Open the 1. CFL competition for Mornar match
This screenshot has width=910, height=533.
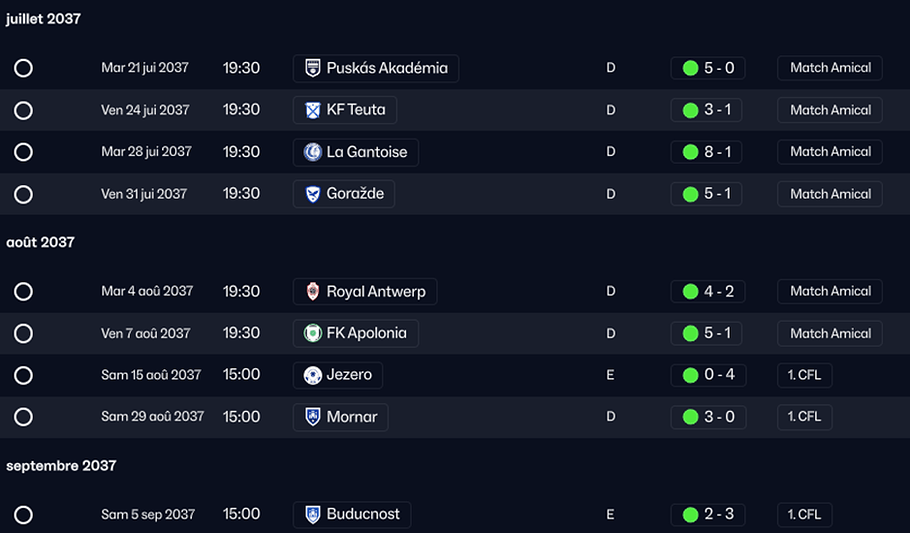(x=804, y=416)
